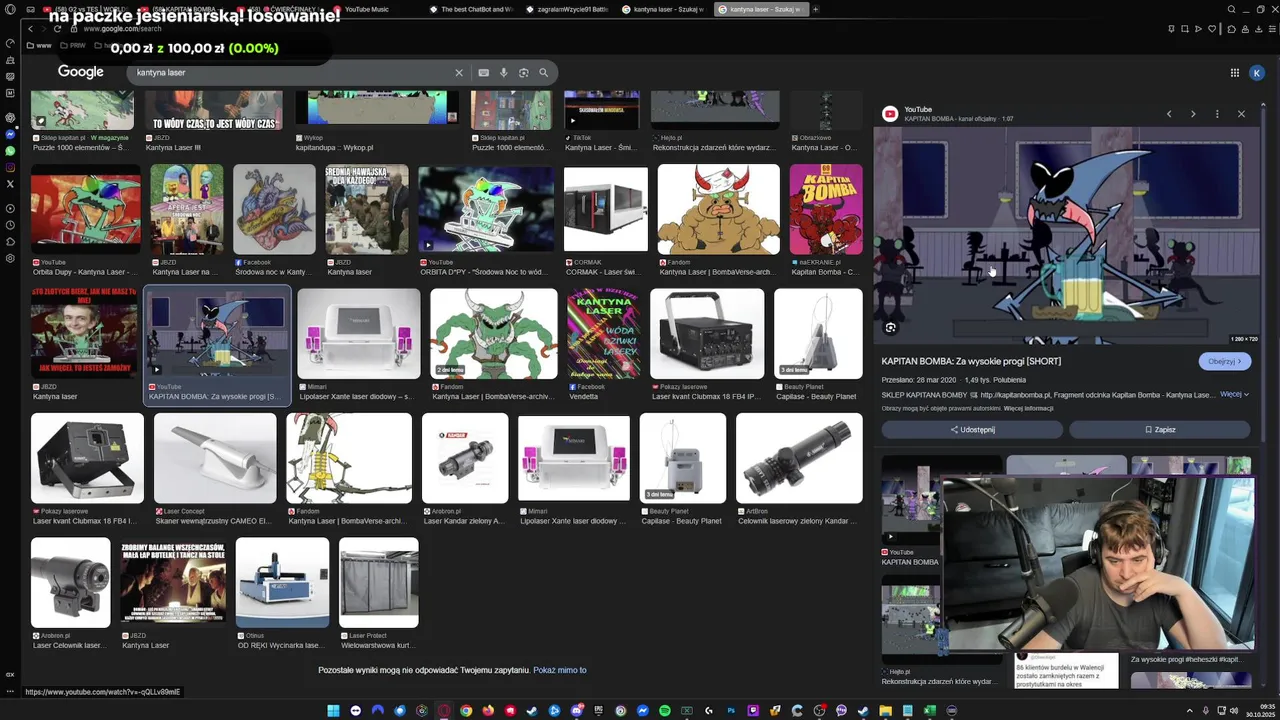Open Google Lens image search
Viewport: 1280px width, 720px height.
click(x=523, y=72)
